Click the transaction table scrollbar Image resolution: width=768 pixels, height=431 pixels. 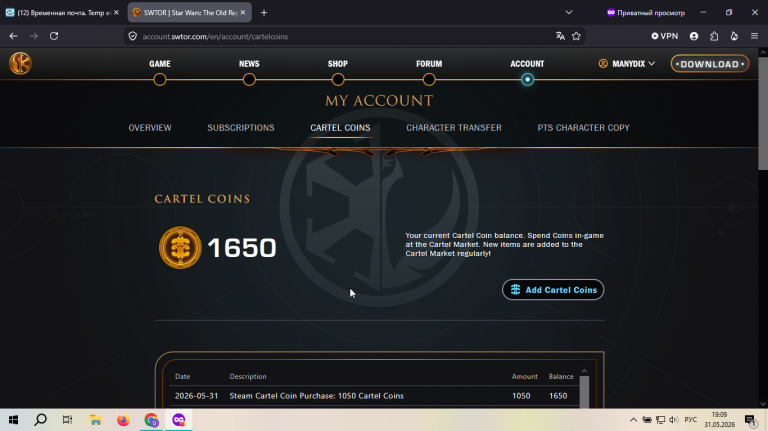pos(584,391)
